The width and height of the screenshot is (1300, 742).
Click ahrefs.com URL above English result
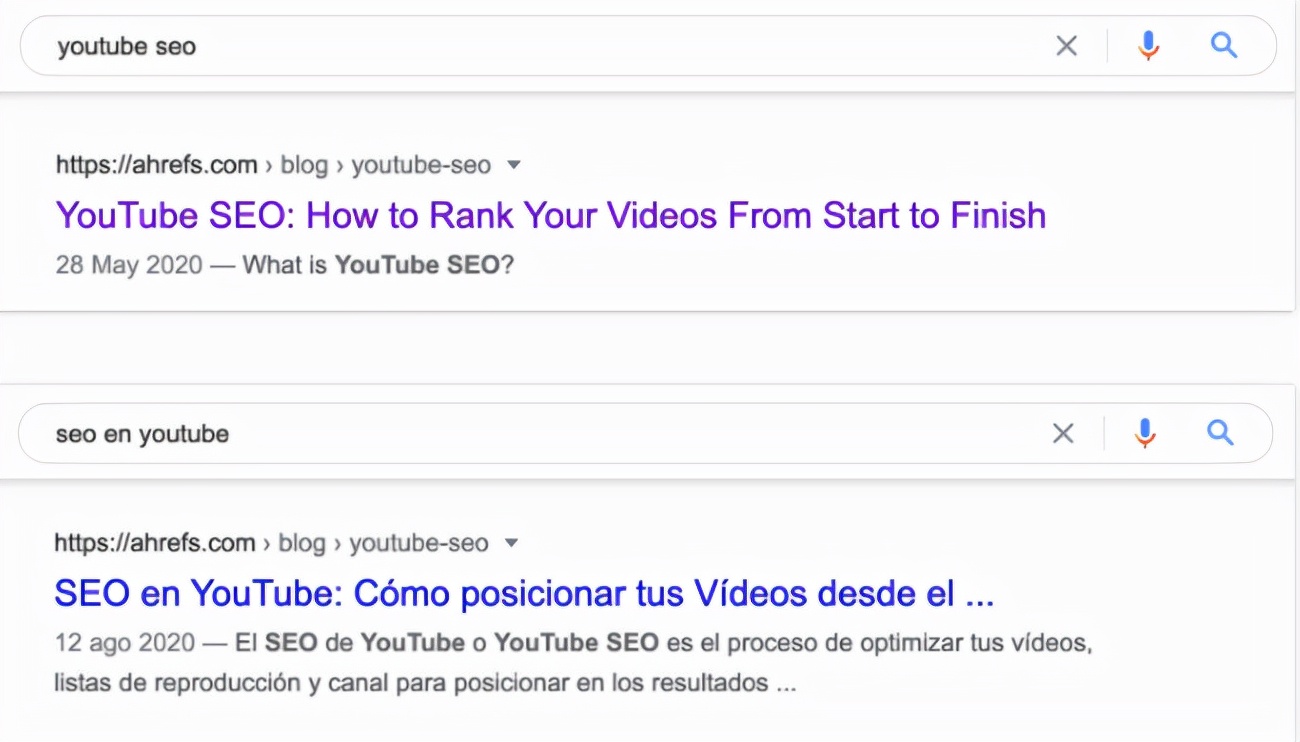tap(273, 165)
